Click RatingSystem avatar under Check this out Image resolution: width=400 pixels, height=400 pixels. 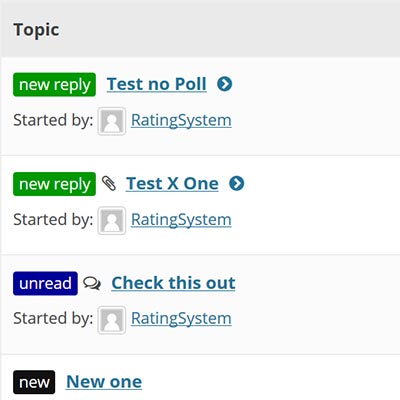click(x=112, y=320)
